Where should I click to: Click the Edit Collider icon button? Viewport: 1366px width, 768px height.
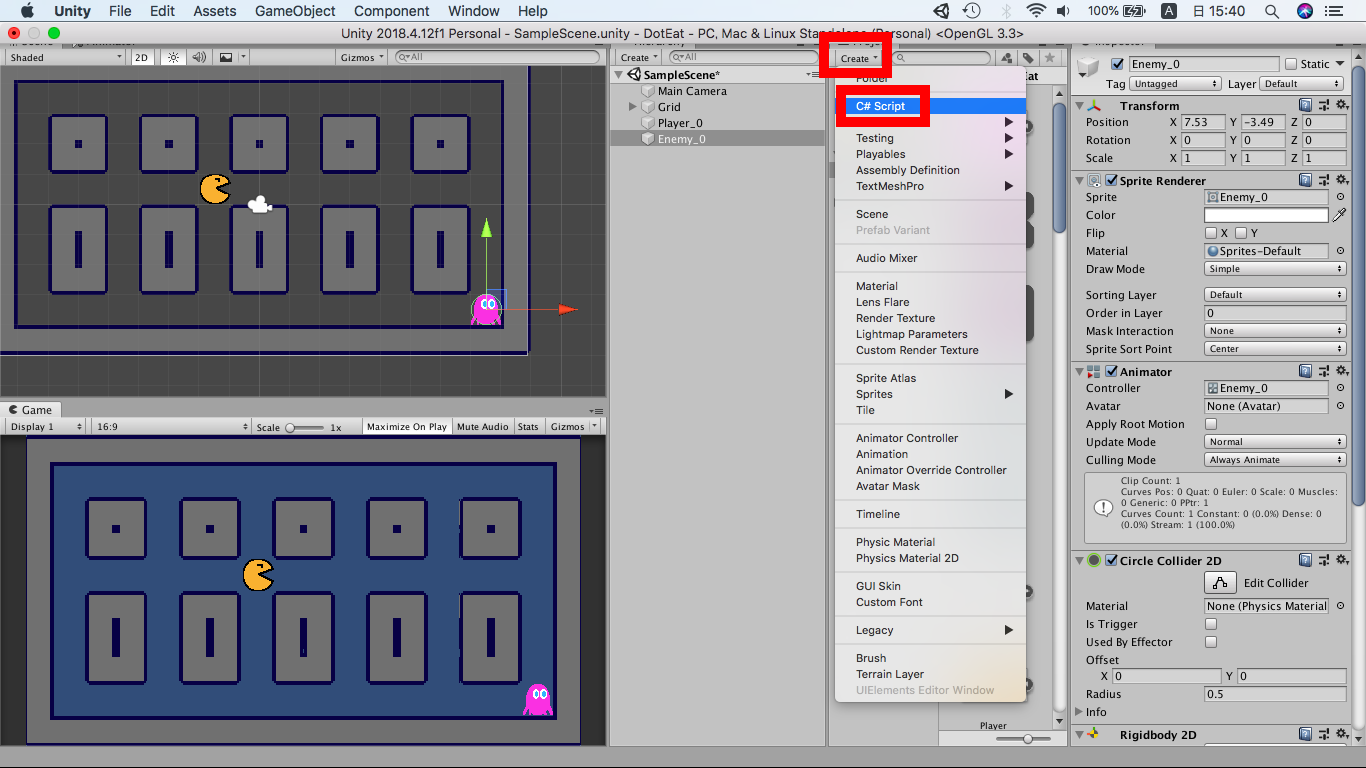click(x=1219, y=583)
